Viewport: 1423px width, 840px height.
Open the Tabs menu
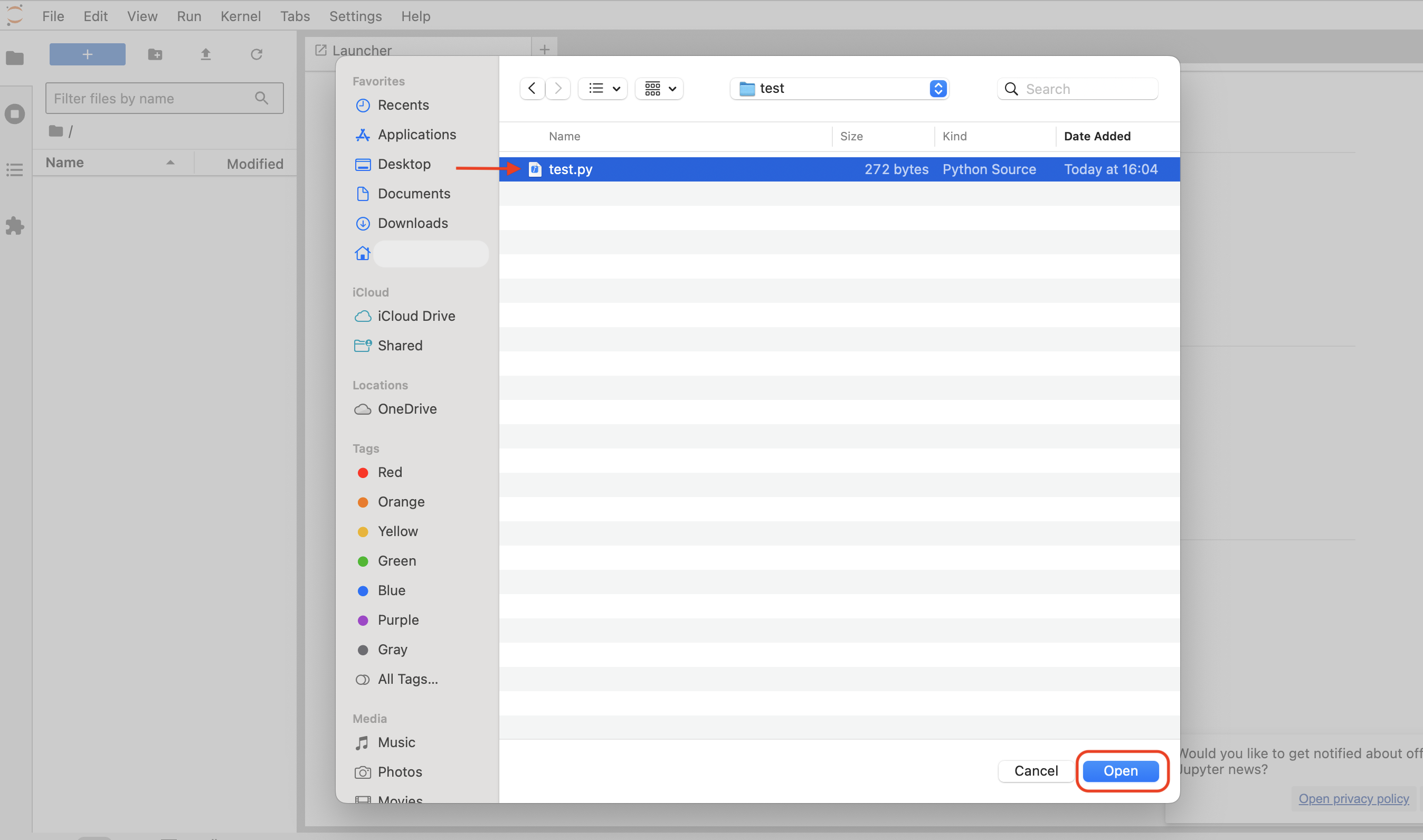[295, 16]
